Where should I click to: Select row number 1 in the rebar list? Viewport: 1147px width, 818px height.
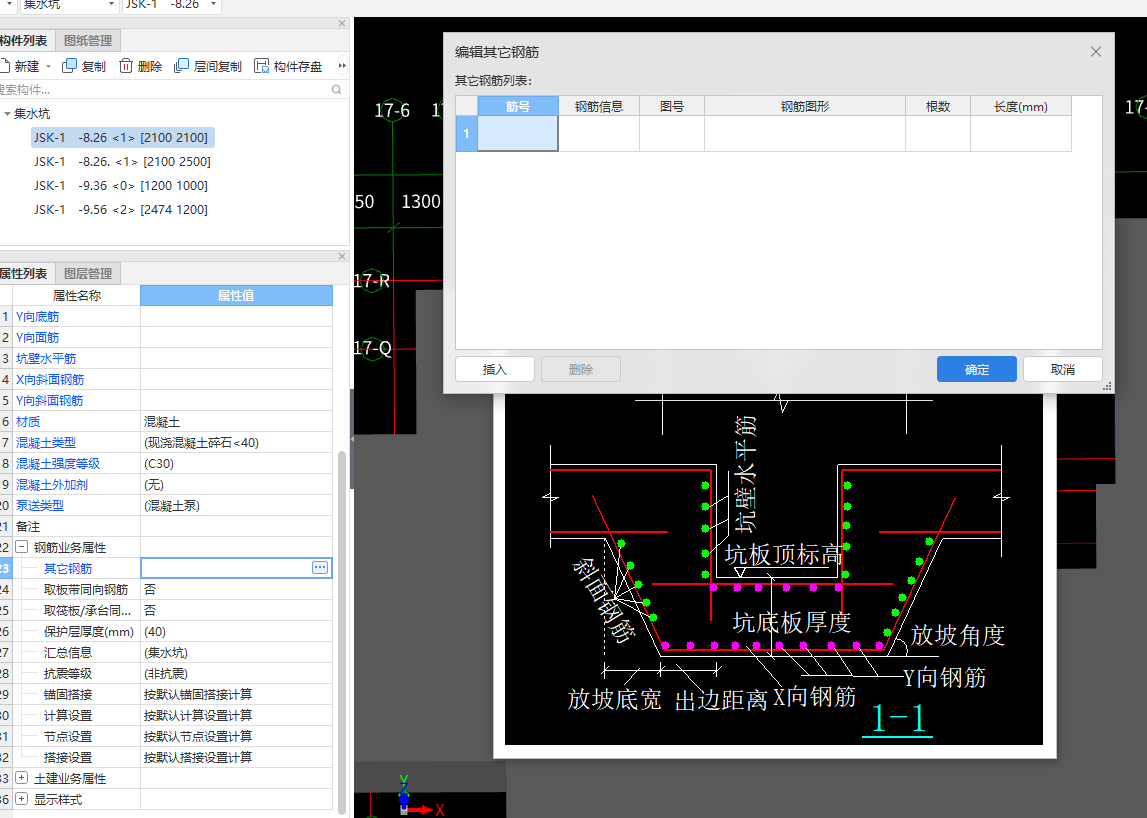tap(466, 134)
